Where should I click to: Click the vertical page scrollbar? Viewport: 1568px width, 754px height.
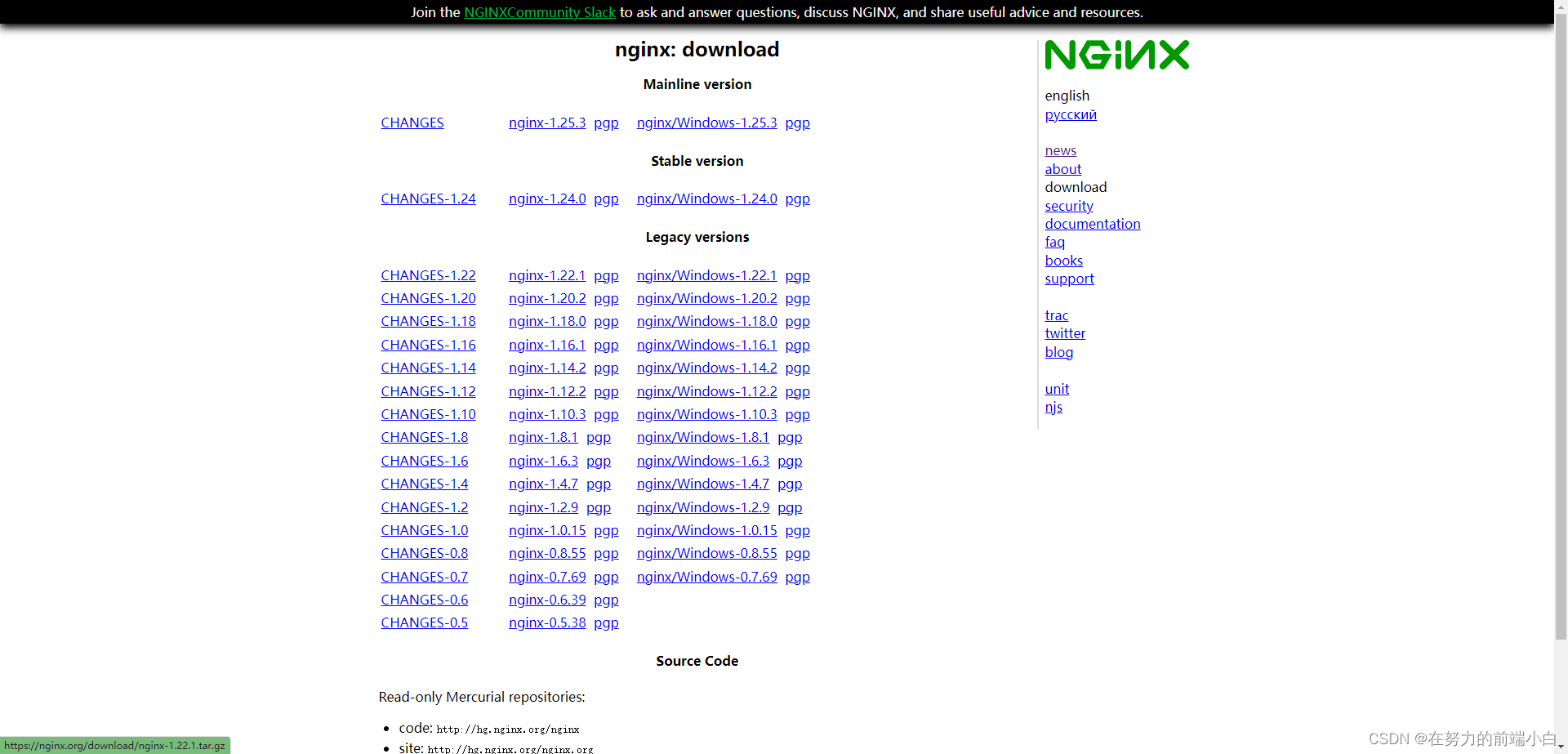1561,327
